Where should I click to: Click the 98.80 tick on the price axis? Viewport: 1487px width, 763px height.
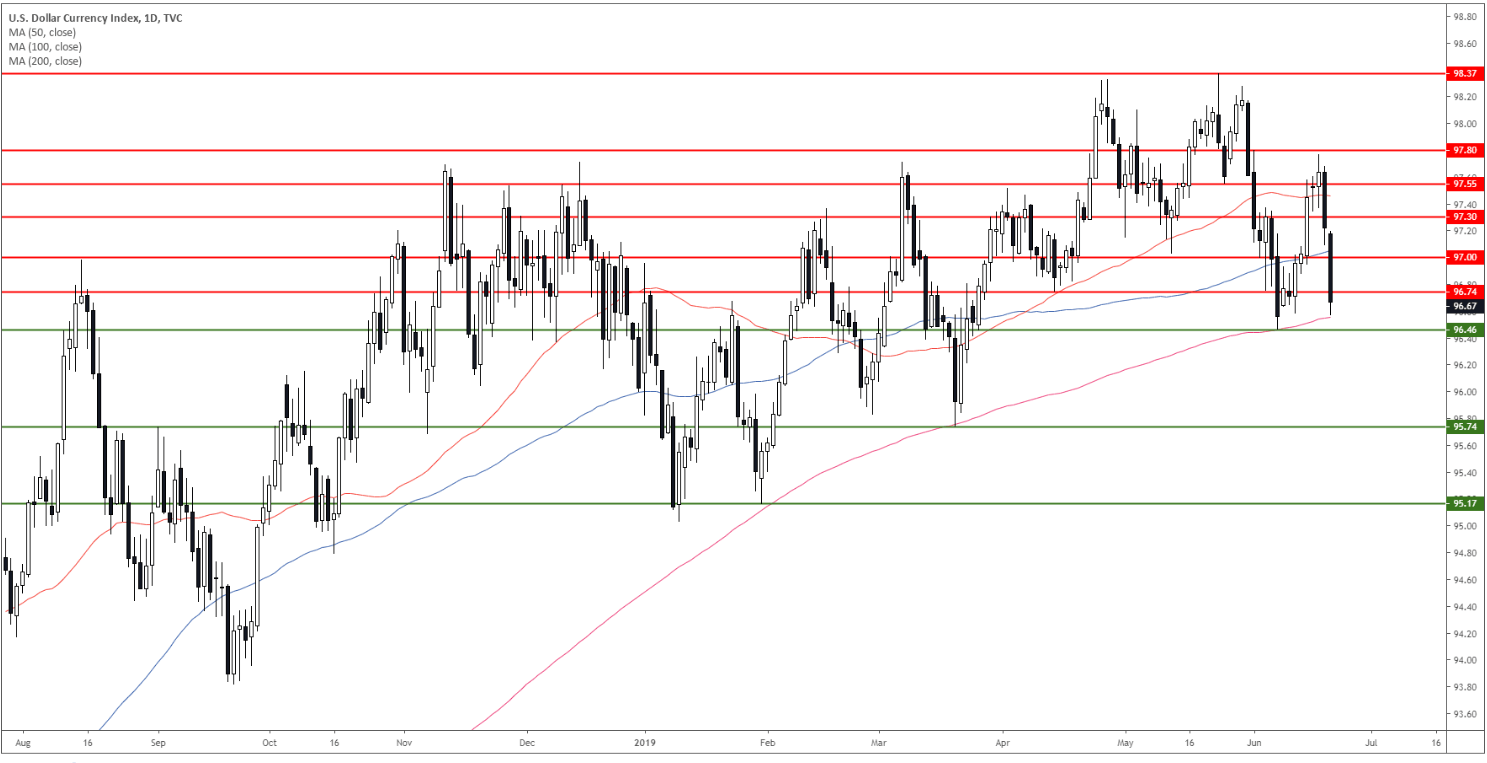coord(1464,17)
